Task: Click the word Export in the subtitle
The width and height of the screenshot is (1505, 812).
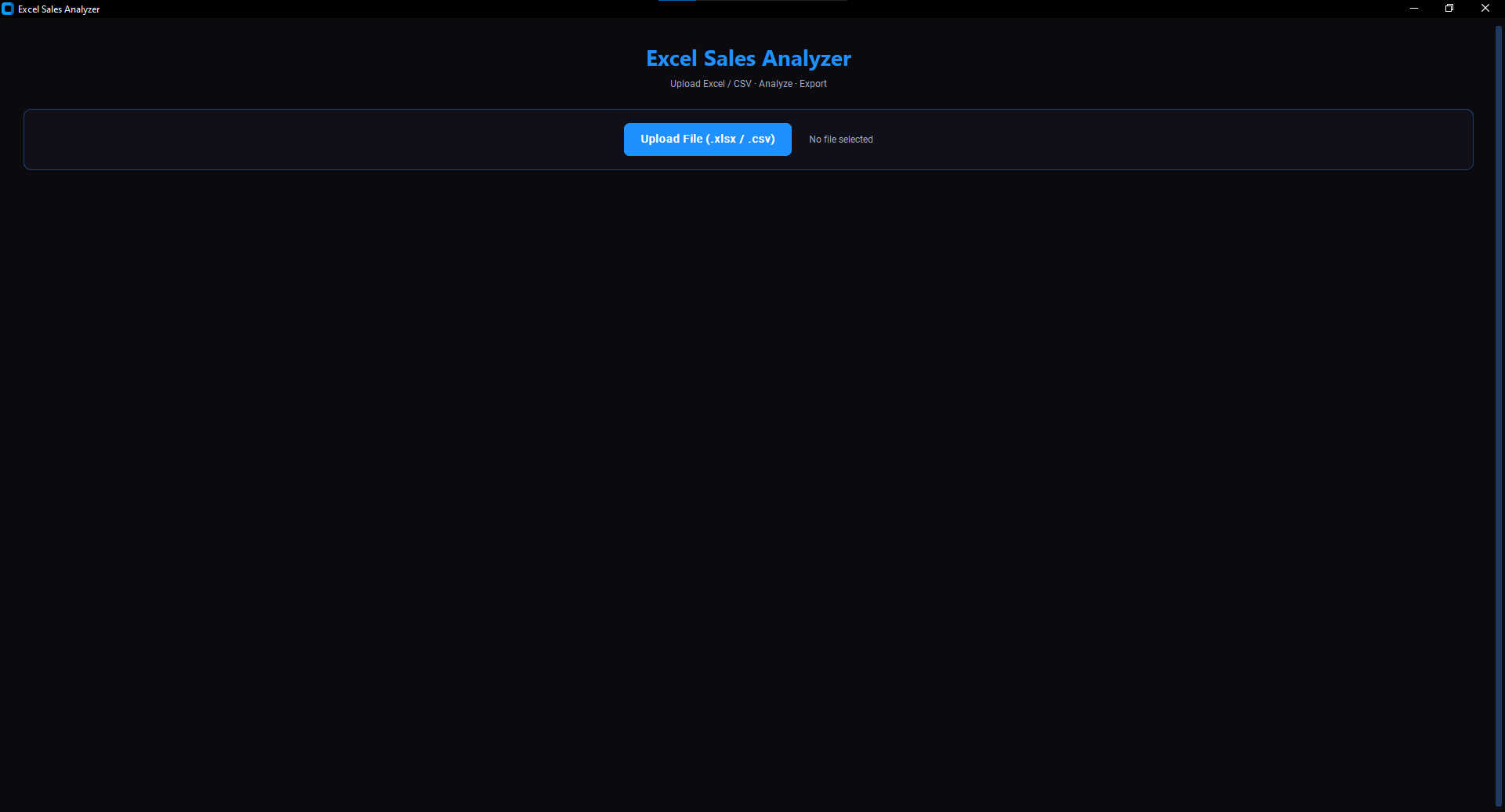Action: 813,84
